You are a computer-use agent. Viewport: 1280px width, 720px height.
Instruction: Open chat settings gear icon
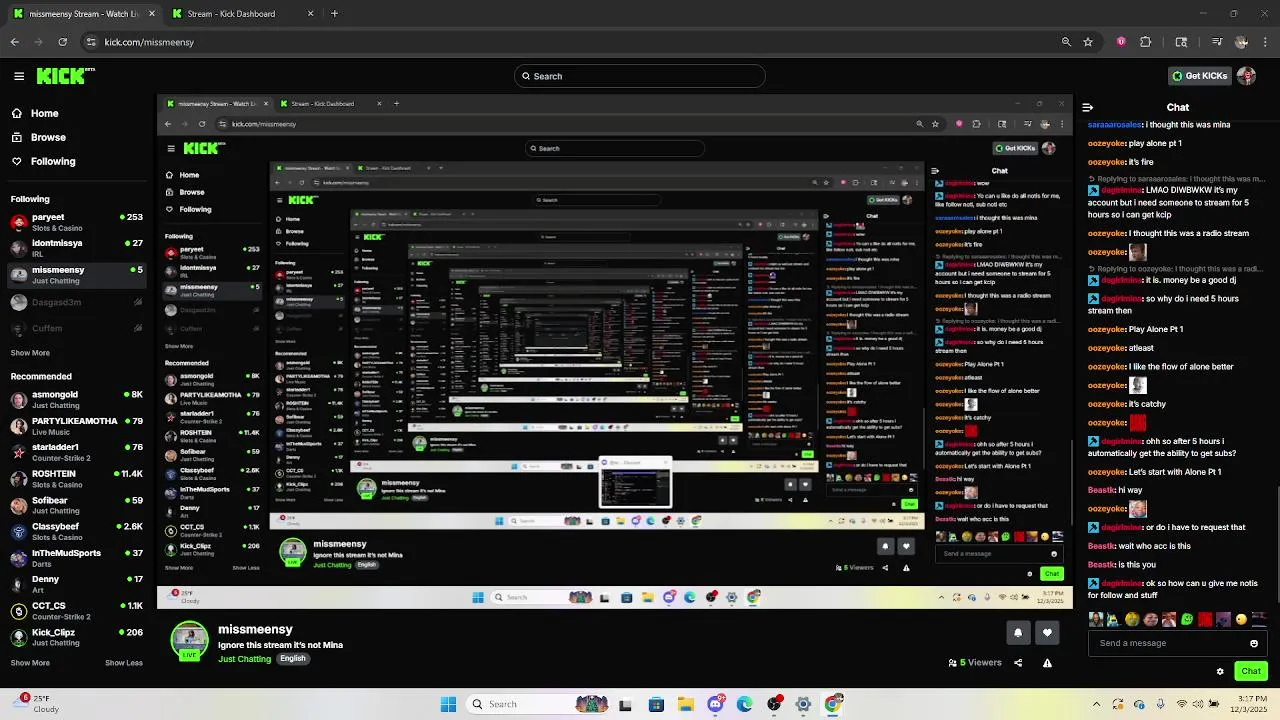point(1220,671)
